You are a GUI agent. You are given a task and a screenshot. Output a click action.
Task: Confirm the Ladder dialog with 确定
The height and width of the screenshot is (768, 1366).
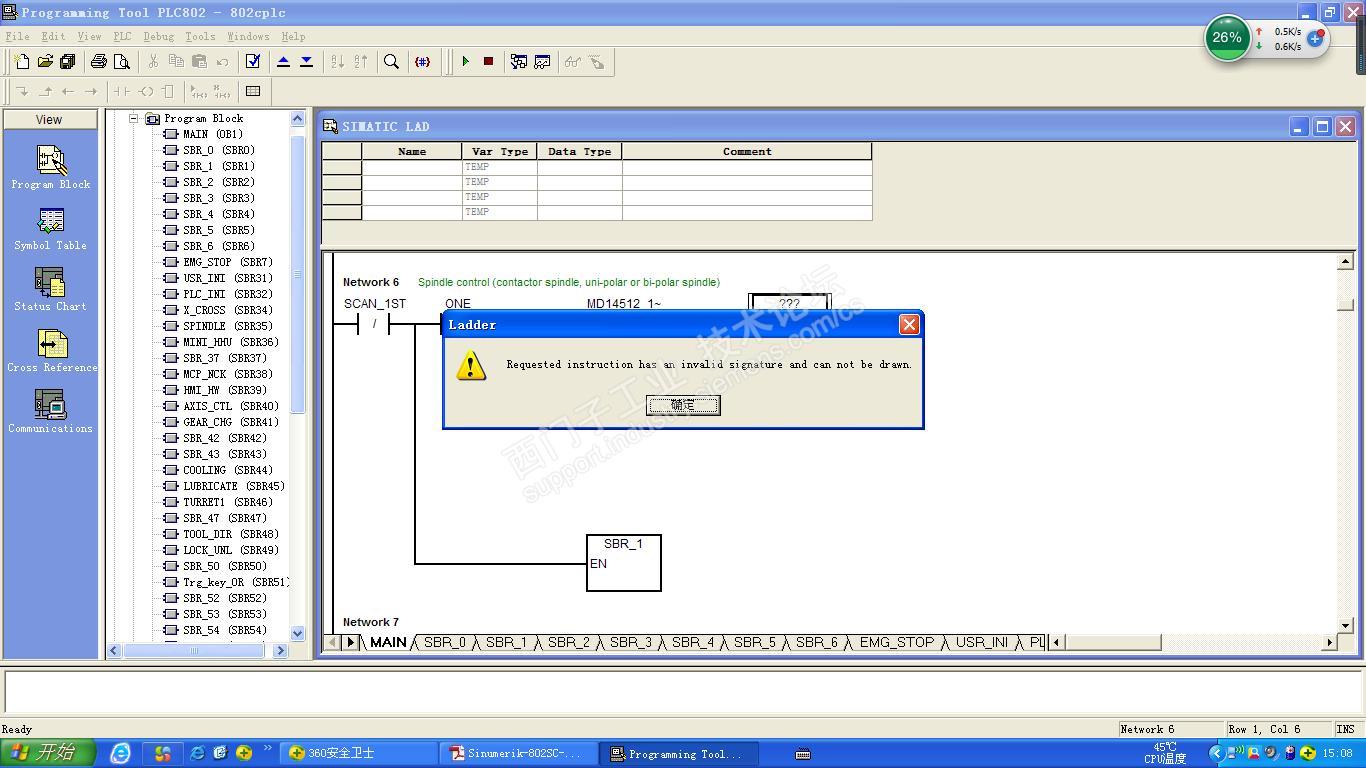(683, 405)
